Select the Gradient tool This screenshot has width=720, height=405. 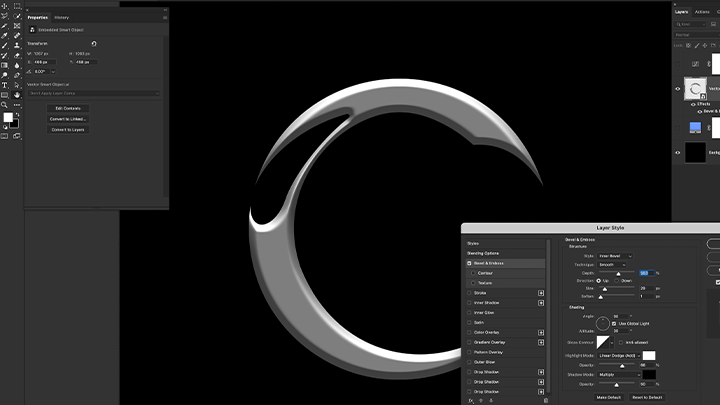coord(5,66)
